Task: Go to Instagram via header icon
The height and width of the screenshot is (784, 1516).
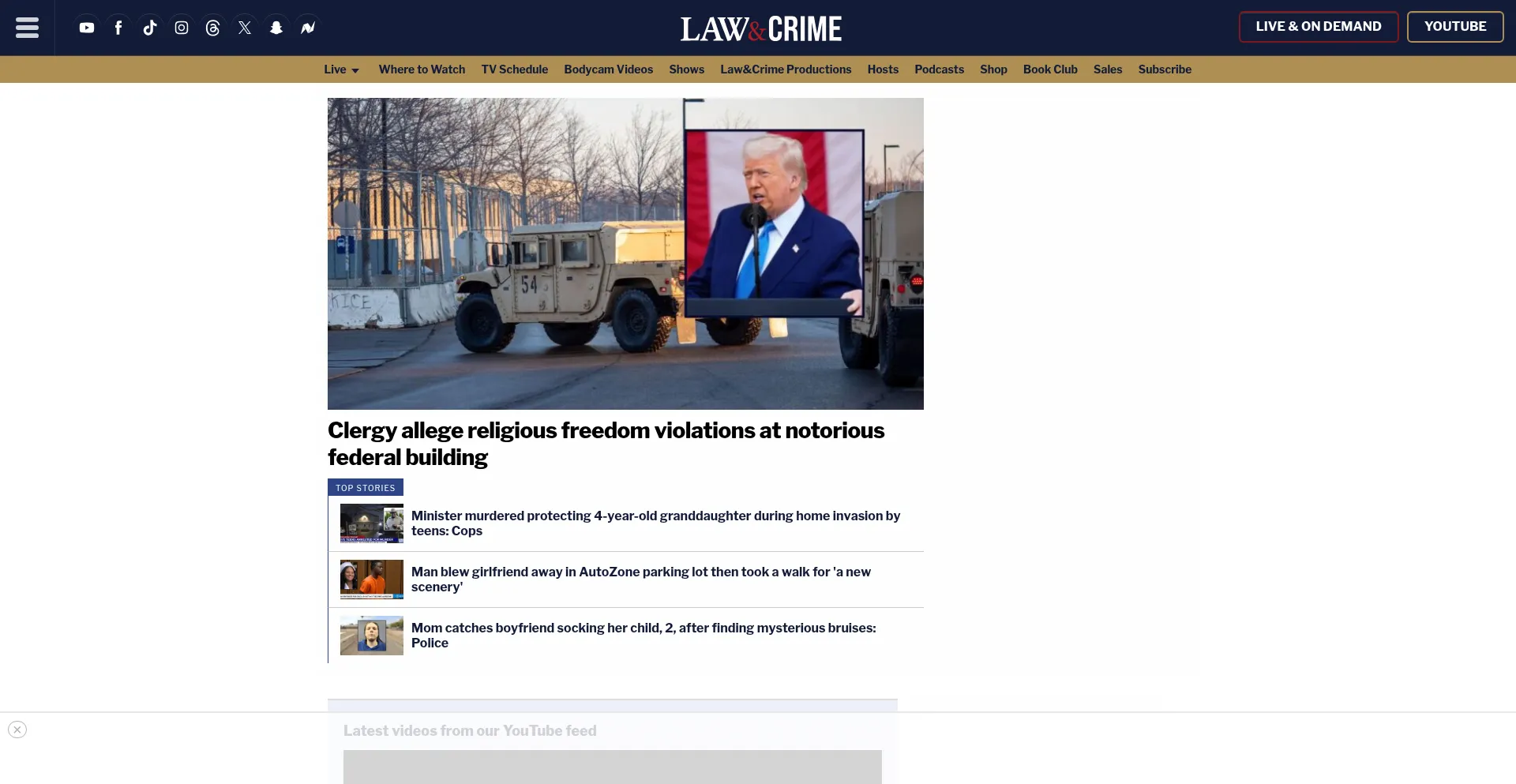Action: tap(182, 28)
